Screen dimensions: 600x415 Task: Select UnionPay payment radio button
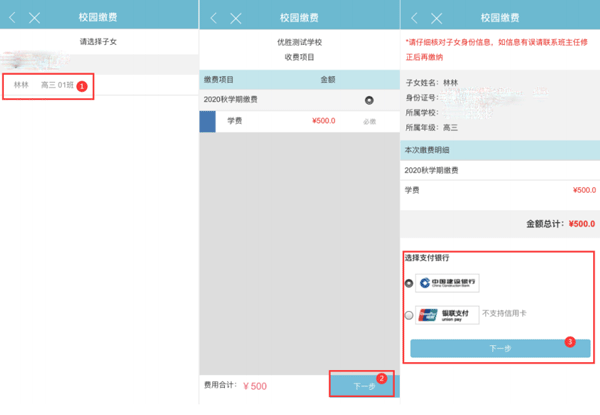pyautogui.click(x=409, y=315)
